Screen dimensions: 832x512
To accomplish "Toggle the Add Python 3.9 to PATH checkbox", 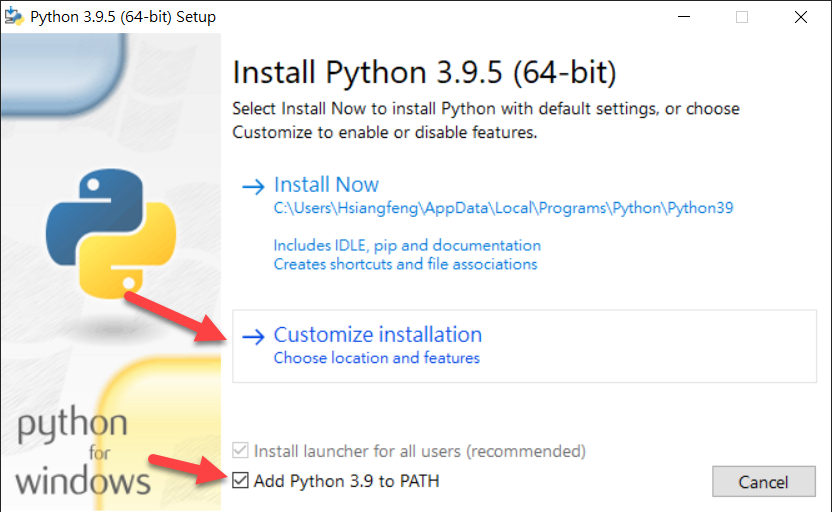I will tap(241, 481).
